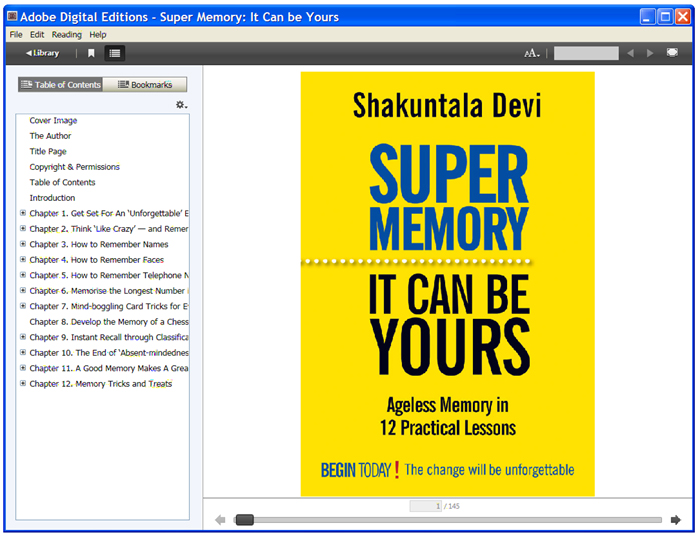Open Chapter 3 How to Remember Names
The width and height of the screenshot is (700, 539).
point(99,244)
